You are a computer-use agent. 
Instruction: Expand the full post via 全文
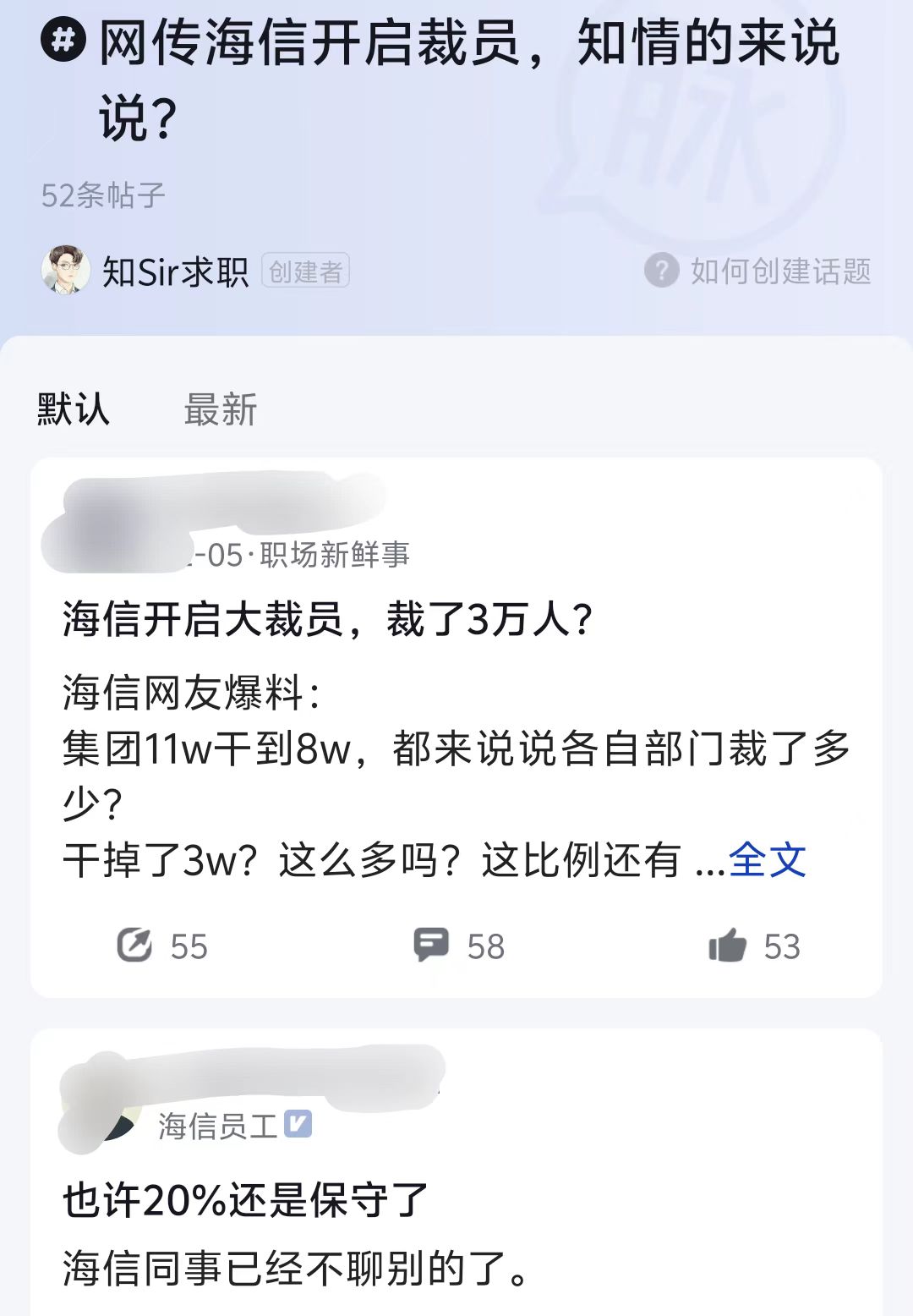click(x=767, y=860)
